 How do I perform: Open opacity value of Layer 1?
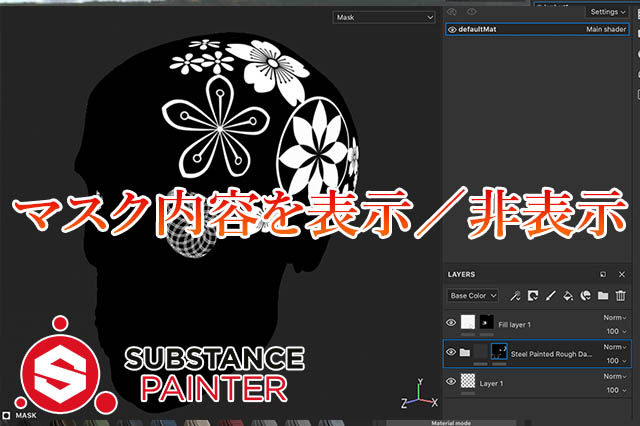613,389
